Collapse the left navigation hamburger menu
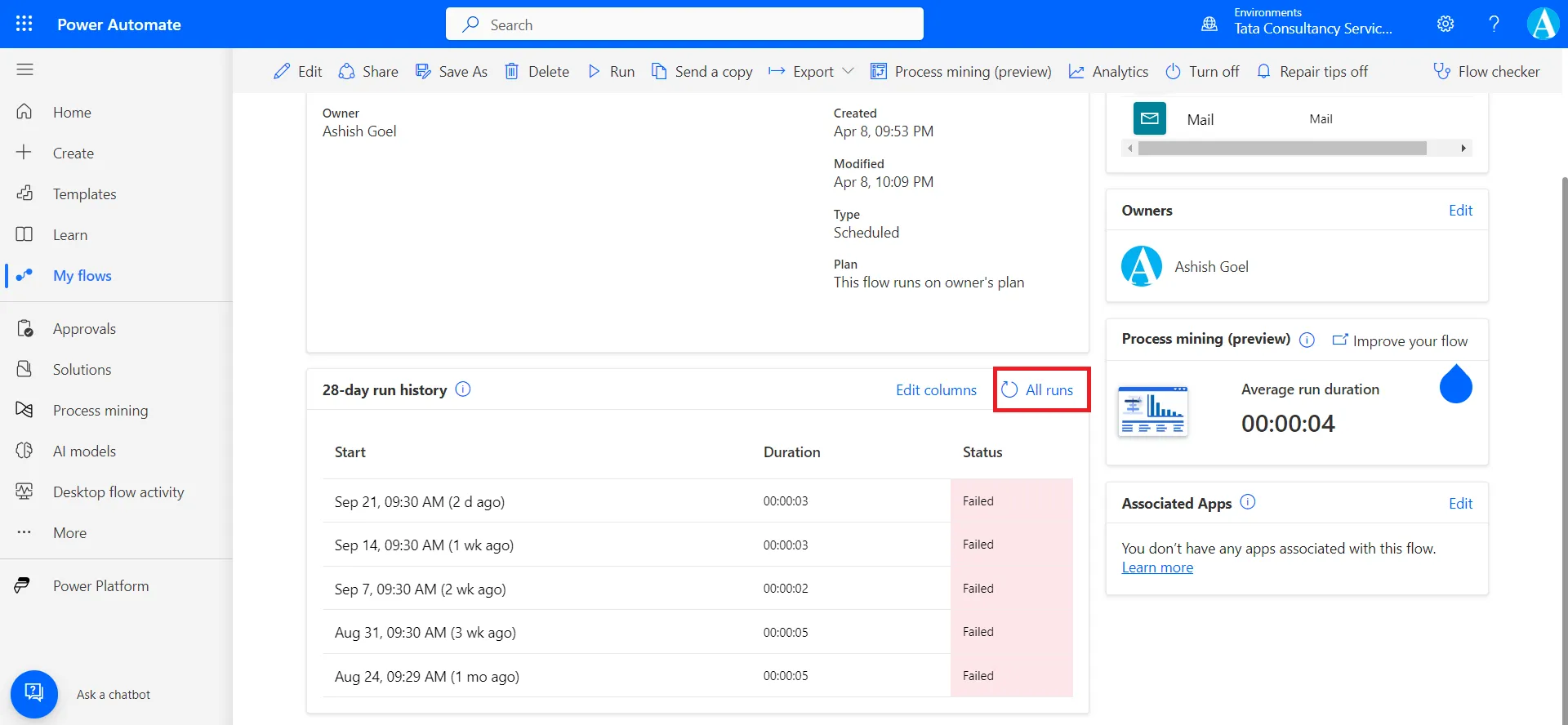The height and width of the screenshot is (725, 1568). tap(24, 69)
